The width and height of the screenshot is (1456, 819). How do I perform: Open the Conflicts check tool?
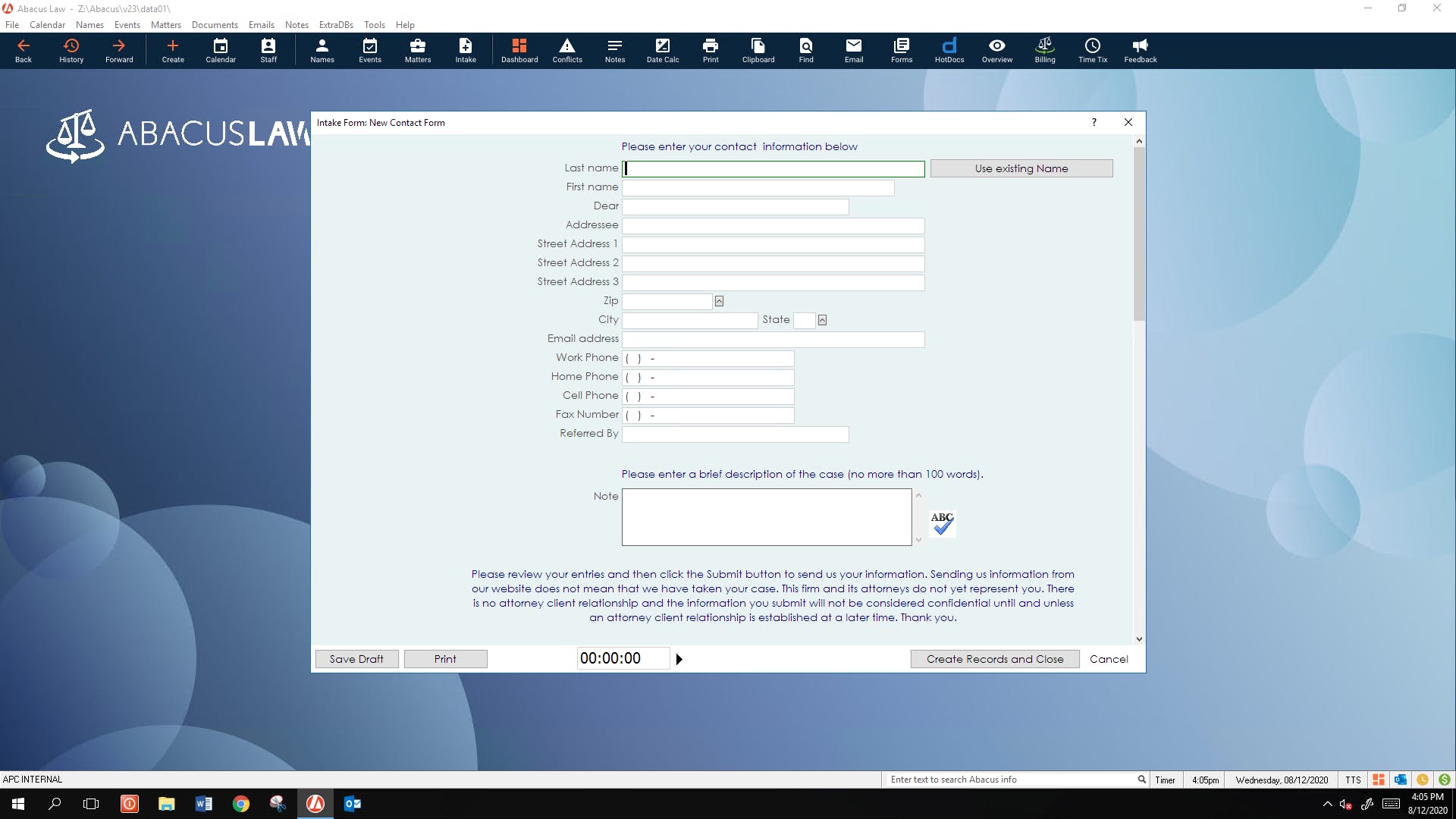tap(566, 50)
